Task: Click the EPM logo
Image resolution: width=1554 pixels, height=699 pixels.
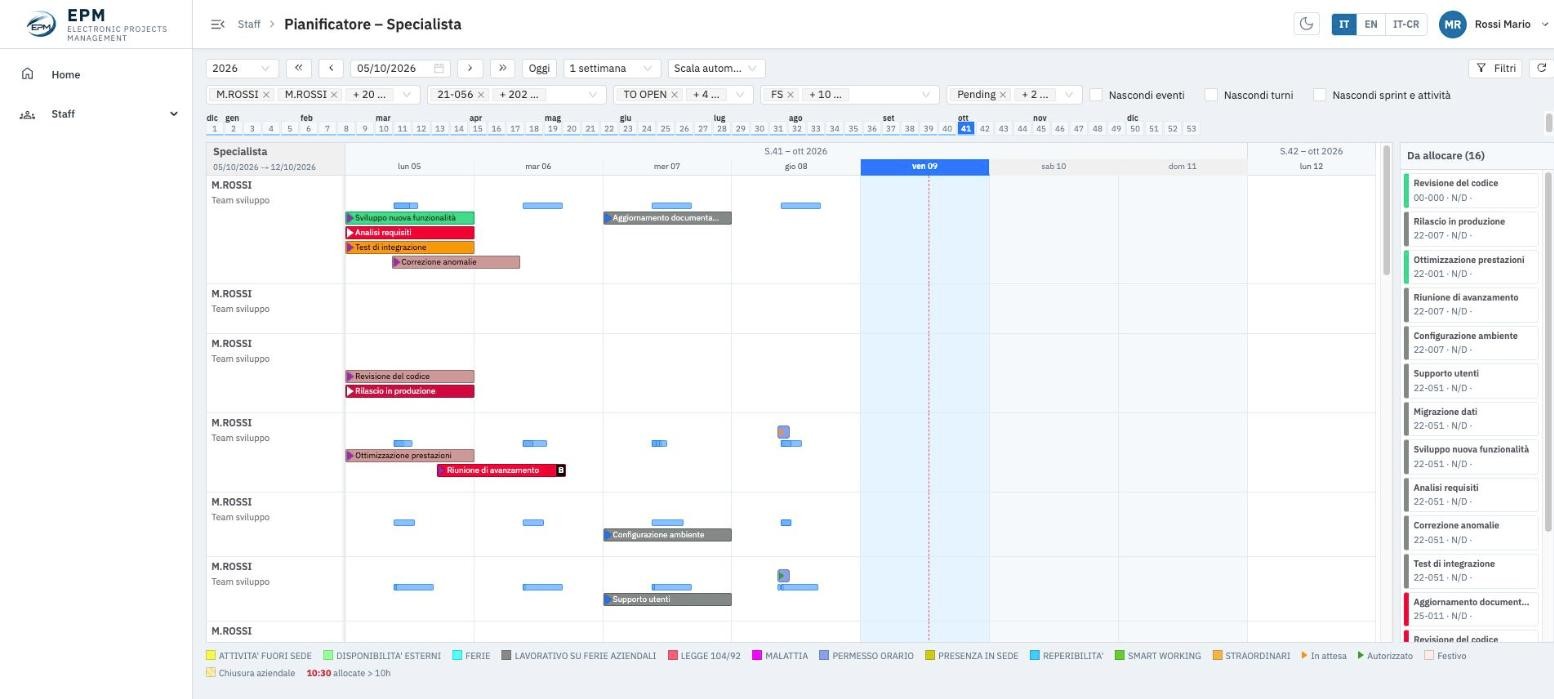Action: (41, 24)
